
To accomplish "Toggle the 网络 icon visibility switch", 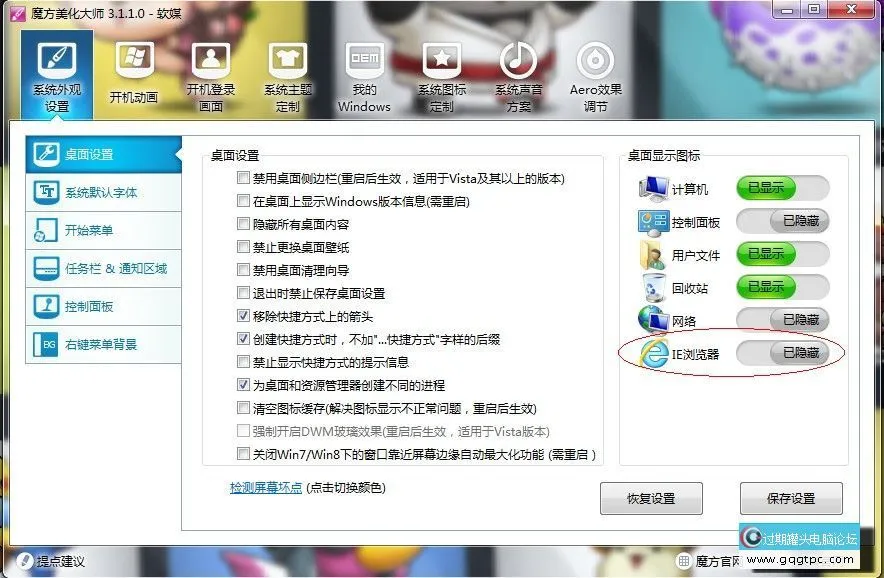I will point(783,320).
